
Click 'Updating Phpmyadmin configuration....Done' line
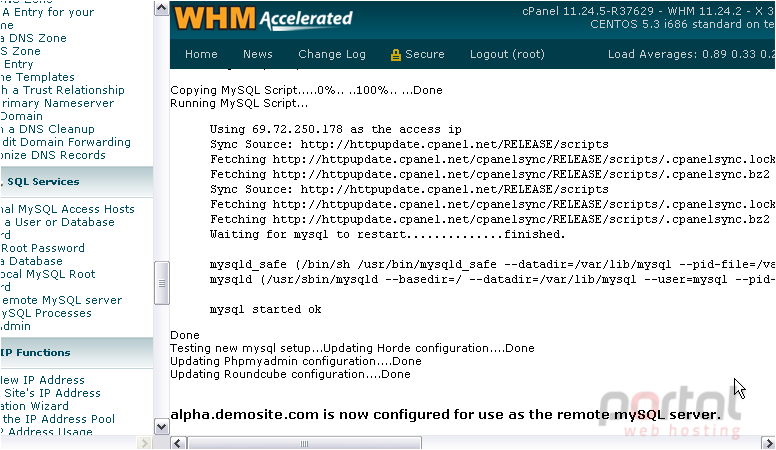(x=296, y=361)
